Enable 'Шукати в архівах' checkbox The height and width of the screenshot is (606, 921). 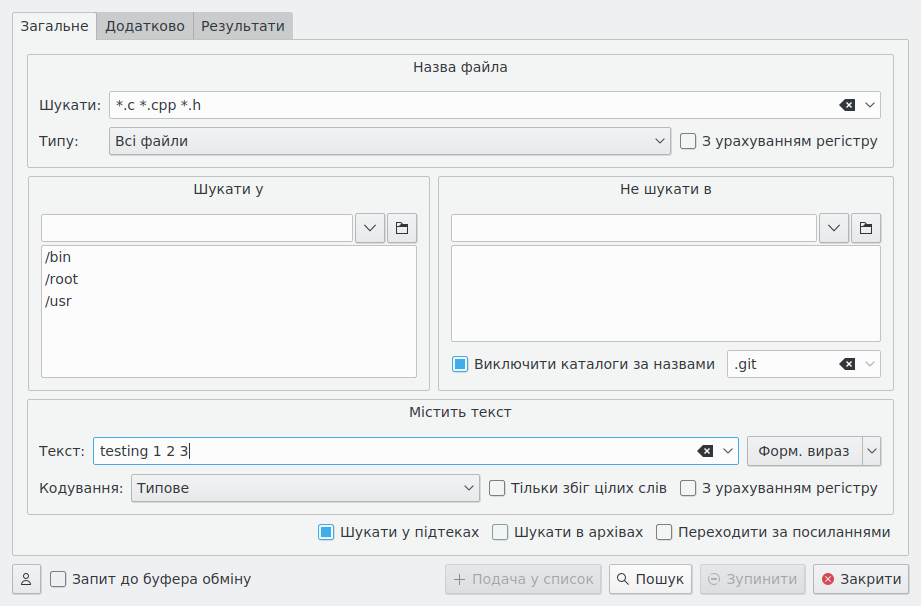(x=501, y=532)
